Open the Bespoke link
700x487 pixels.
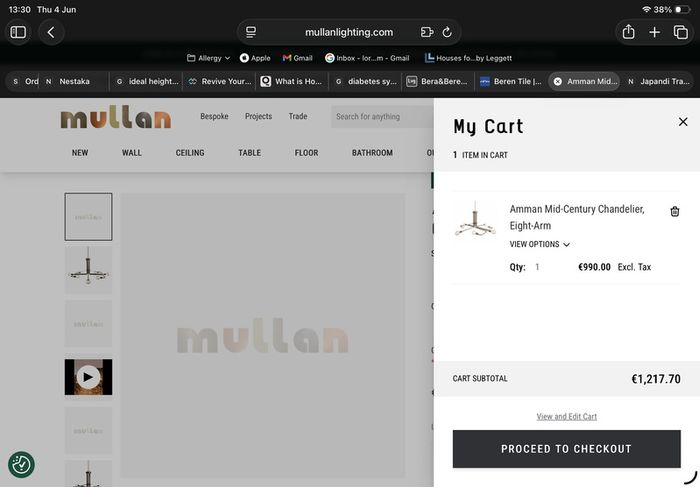[214, 116]
